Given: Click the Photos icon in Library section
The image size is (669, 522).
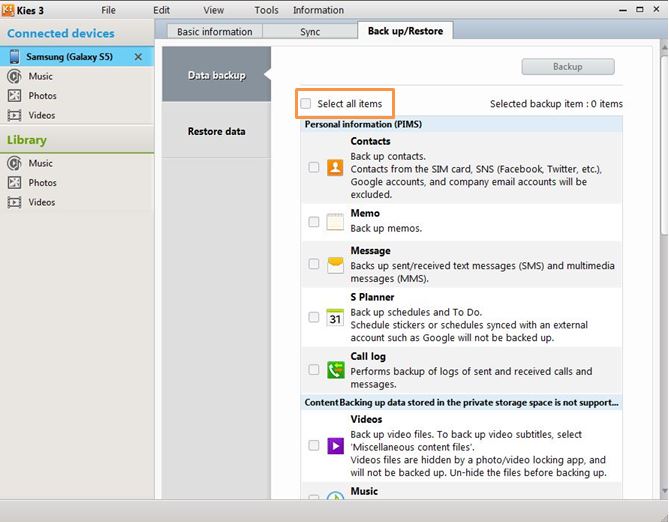Looking at the screenshot, I should (x=14, y=183).
